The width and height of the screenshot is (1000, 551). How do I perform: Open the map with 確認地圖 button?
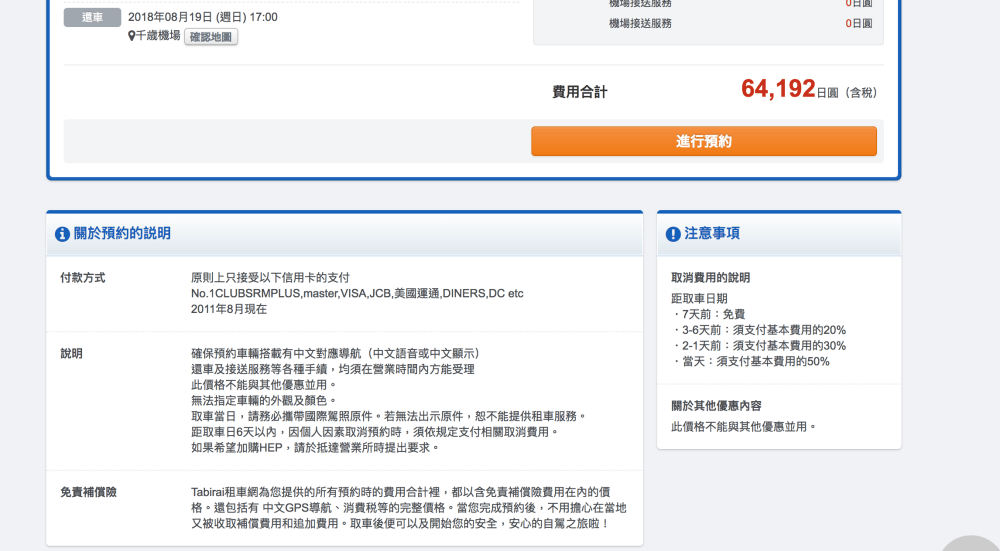pyautogui.click(x=211, y=37)
